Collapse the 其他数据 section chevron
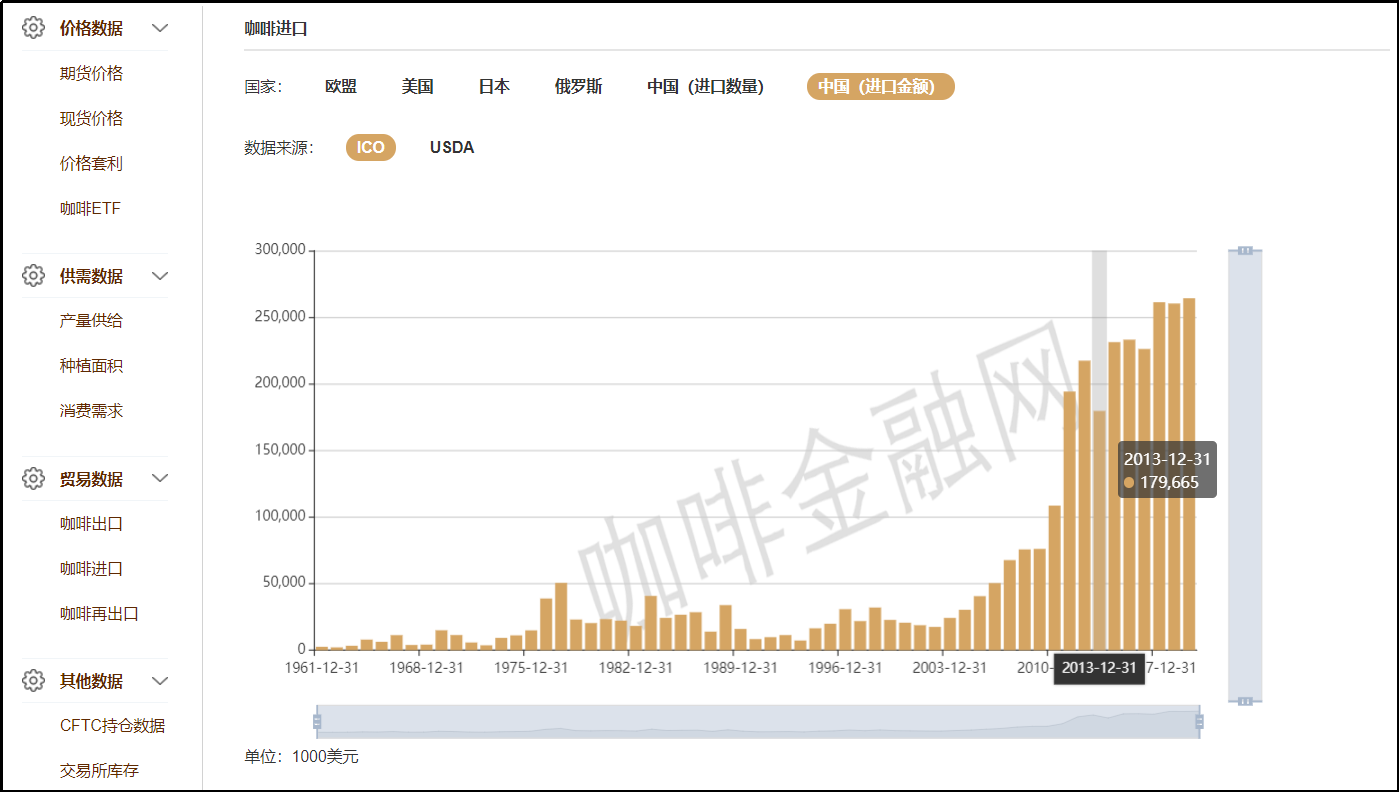 point(160,681)
